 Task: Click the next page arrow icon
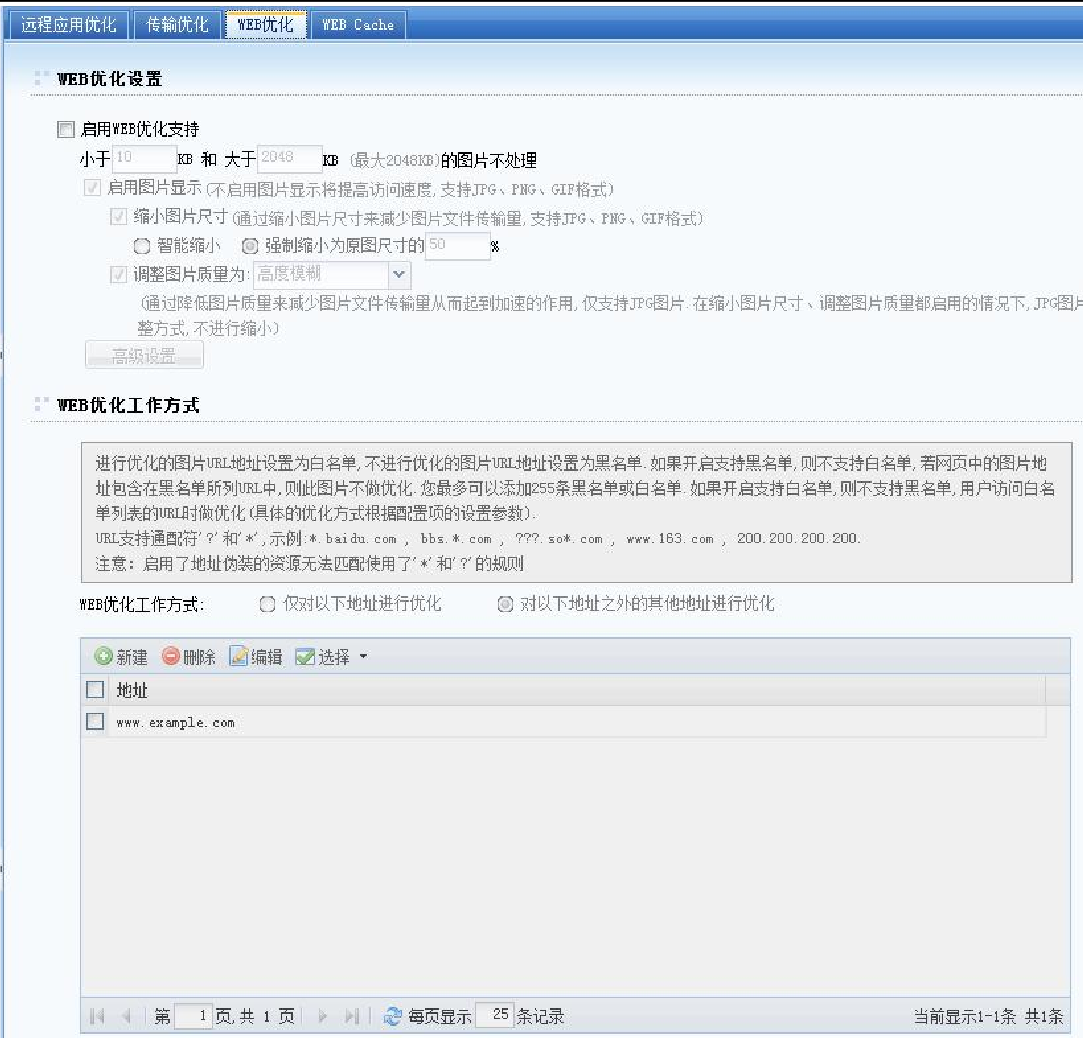pyautogui.click(x=323, y=1016)
